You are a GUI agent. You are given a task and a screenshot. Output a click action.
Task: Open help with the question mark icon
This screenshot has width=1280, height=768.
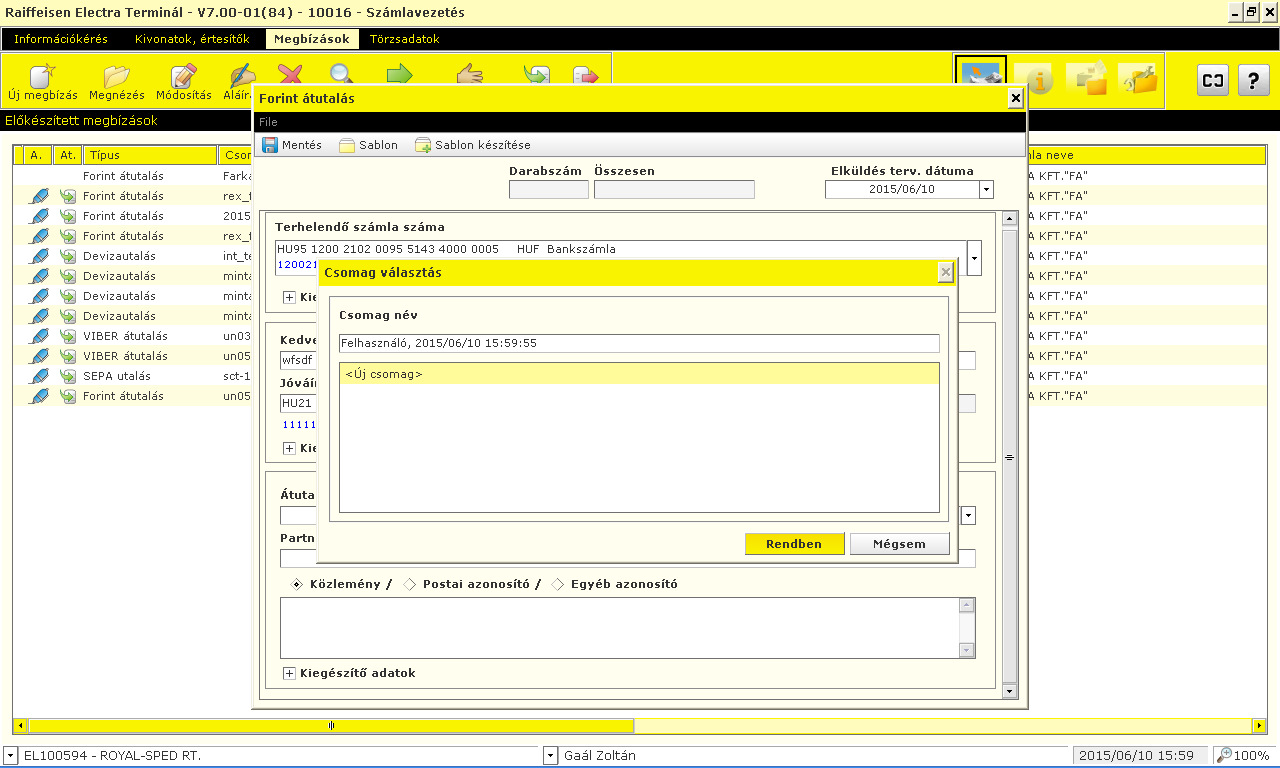[x=1254, y=80]
